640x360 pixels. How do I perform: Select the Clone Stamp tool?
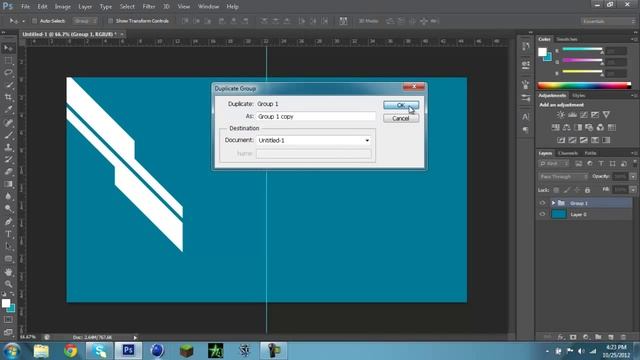pyautogui.click(x=8, y=147)
